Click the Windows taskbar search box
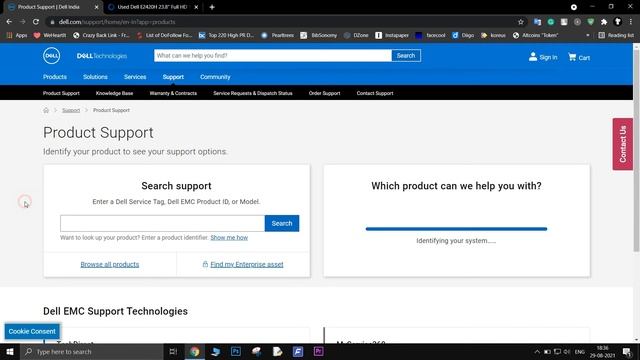Image resolution: width=640 pixels, height=360 pixels. (92, 351)
